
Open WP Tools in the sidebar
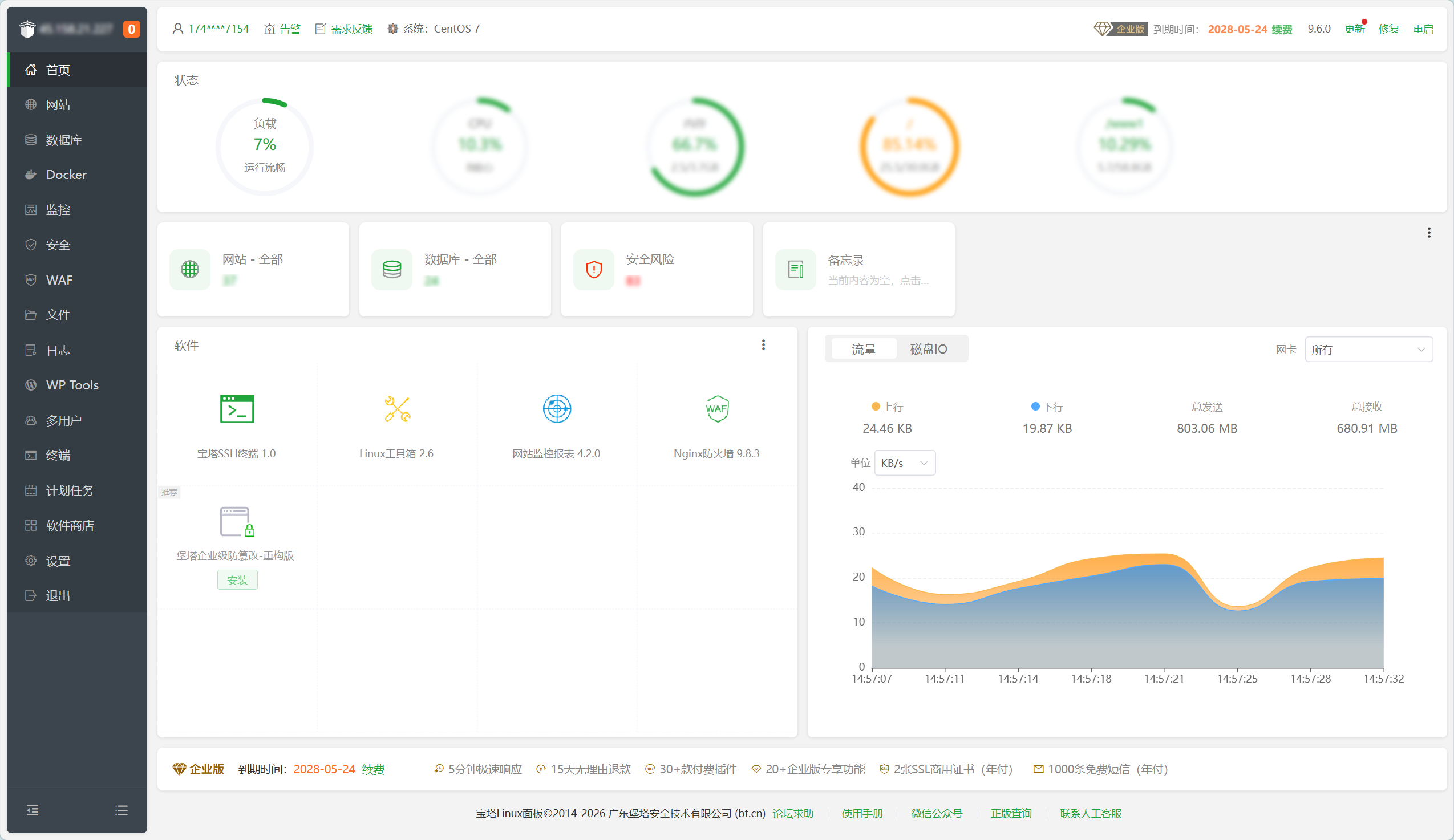click(x=78, y=385)
